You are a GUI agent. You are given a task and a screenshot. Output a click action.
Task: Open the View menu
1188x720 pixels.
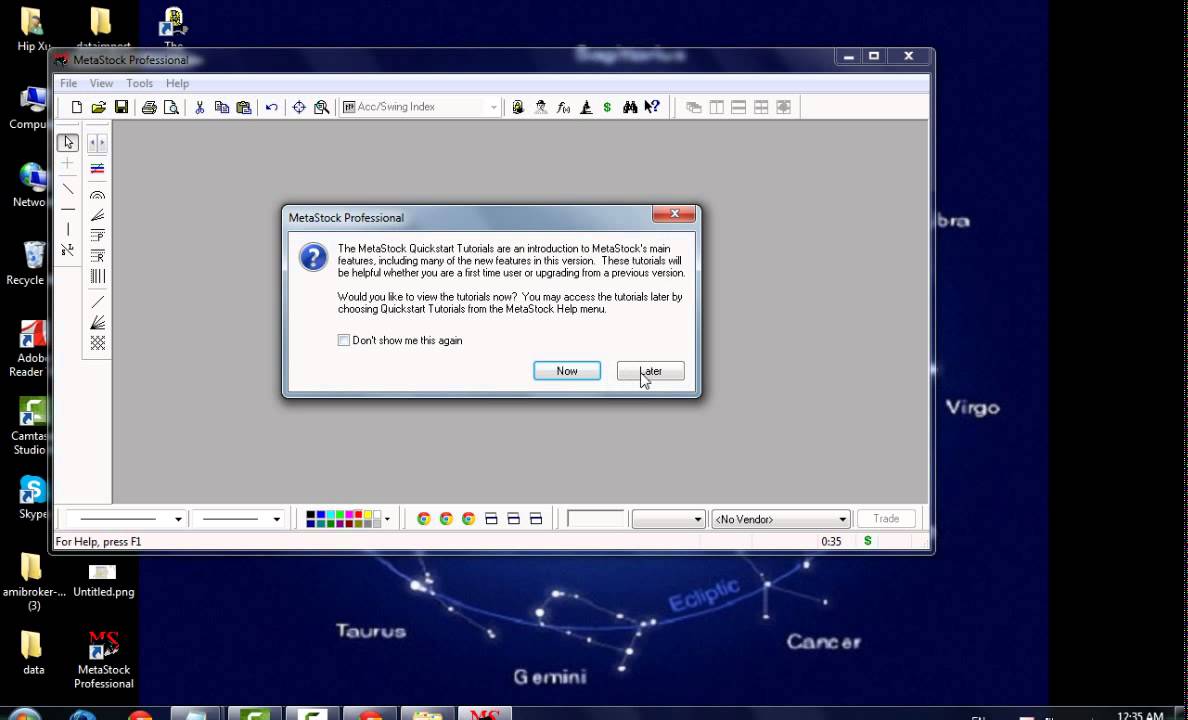[101, 83]
